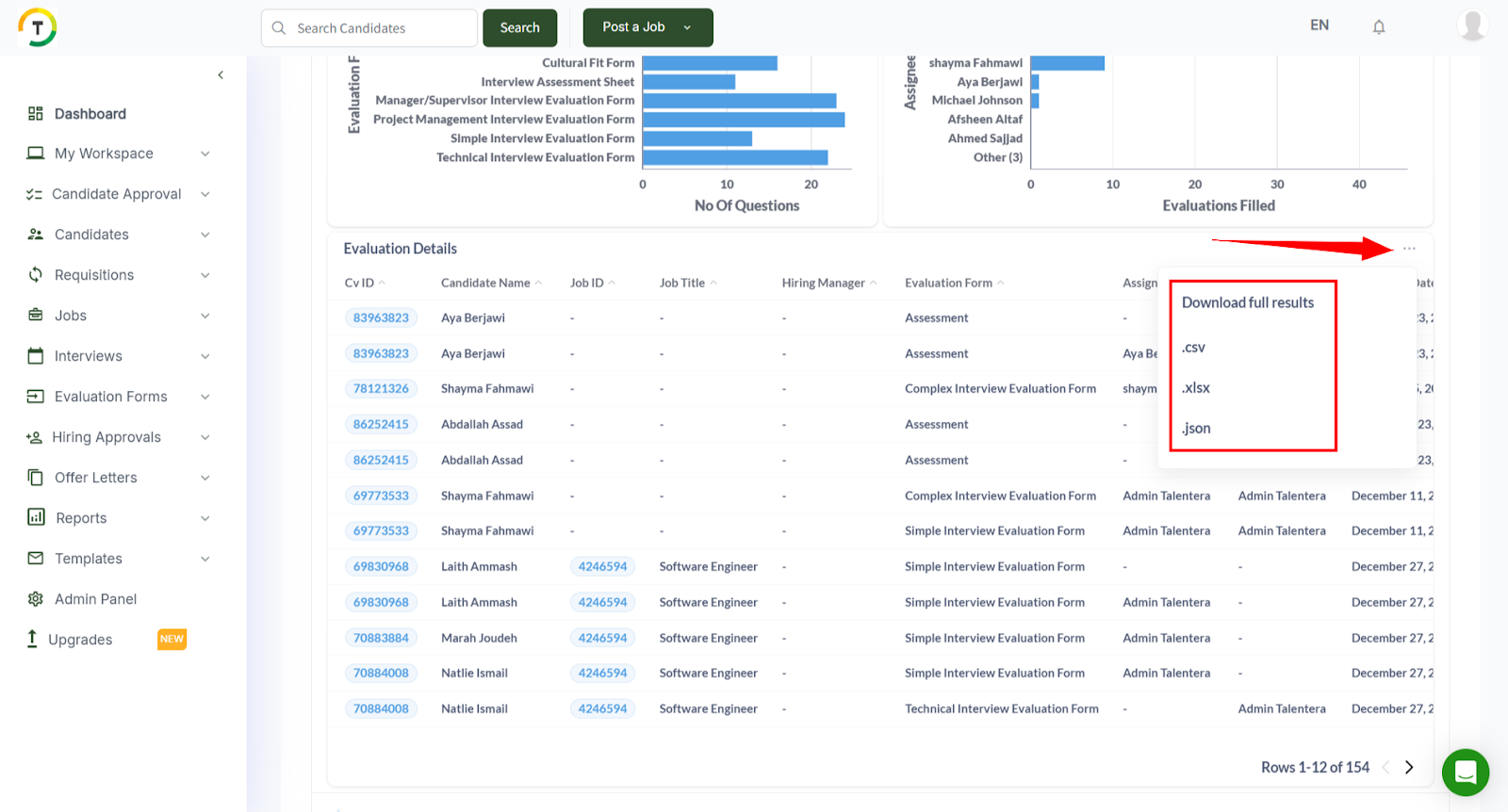Expand the Evaluation Forms sidebar menu

(x=205, y=397)
